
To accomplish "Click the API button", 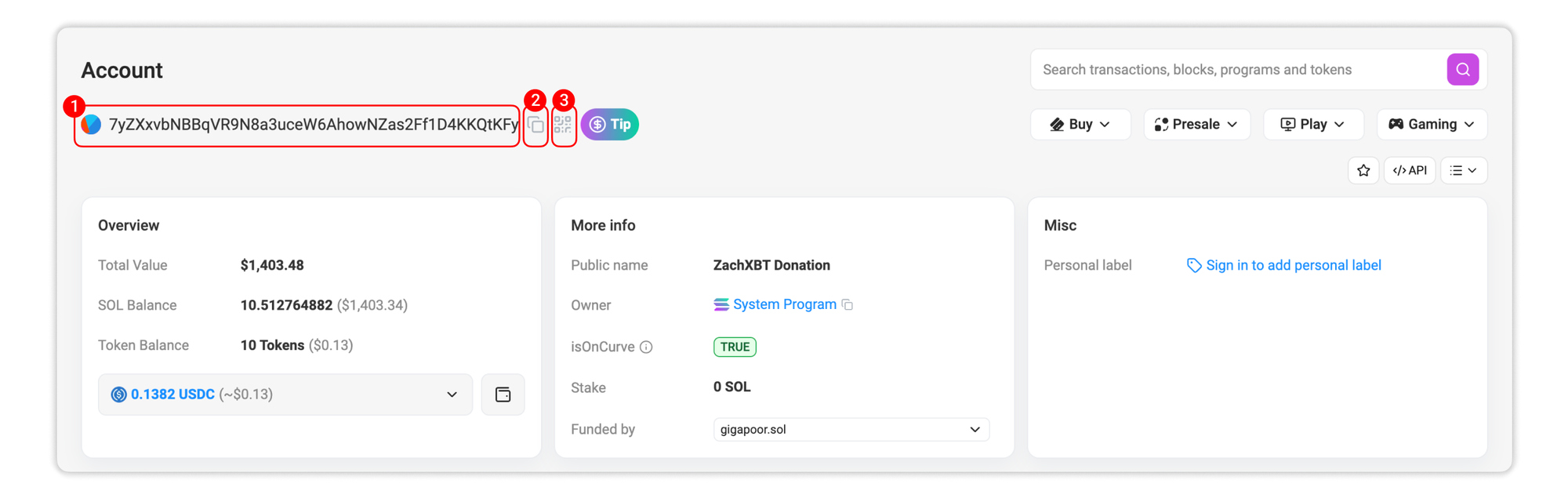I will (1410, 170).
